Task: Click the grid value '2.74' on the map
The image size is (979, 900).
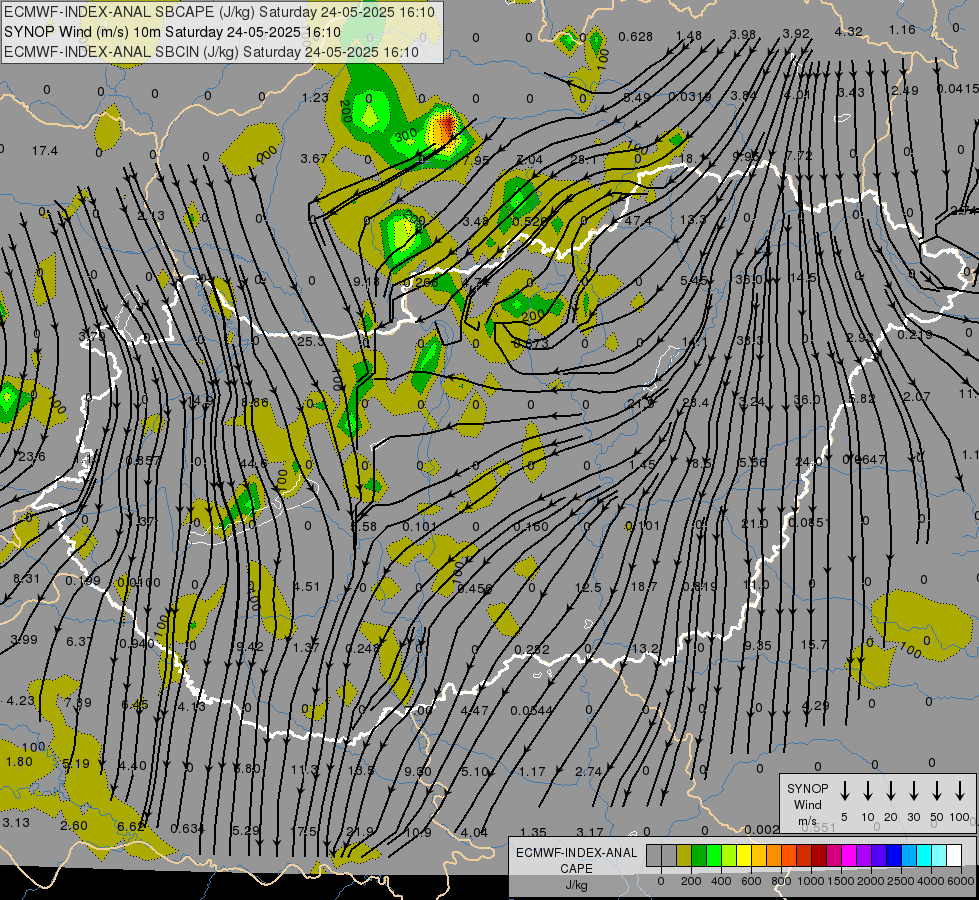Action: click(x=588, y=771)
